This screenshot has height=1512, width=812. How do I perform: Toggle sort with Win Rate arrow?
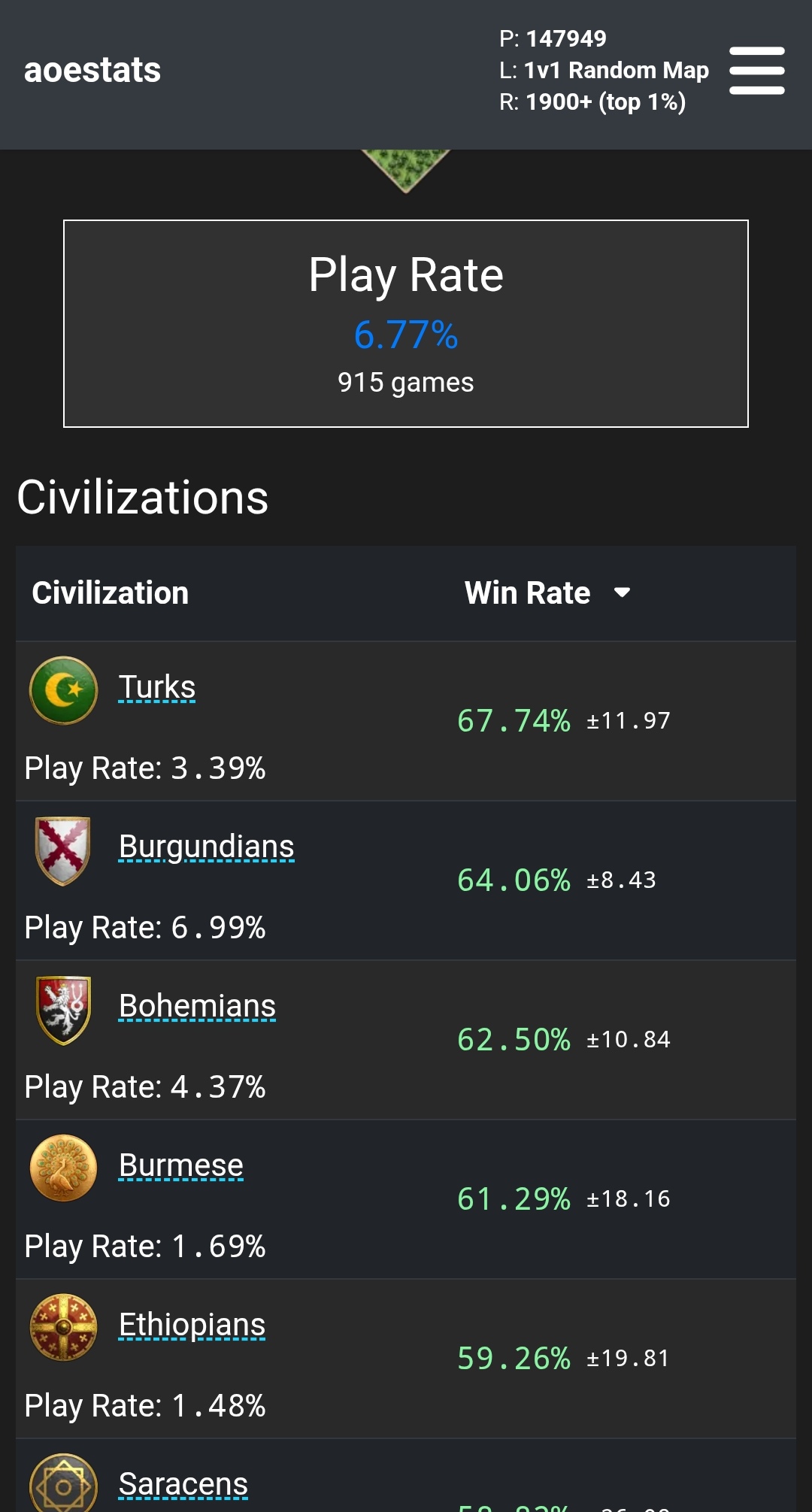(622, 592)
